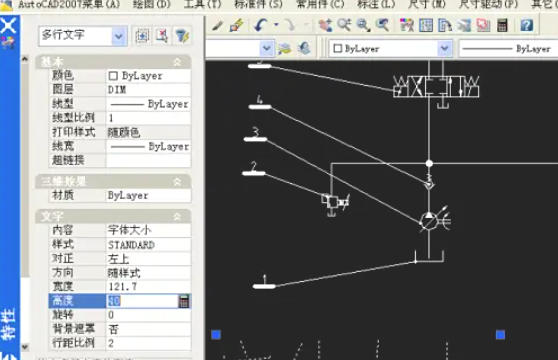Open the 尺寸(M) menu
This screenshot has width=558, height=360.
click(x=427, y=4)
